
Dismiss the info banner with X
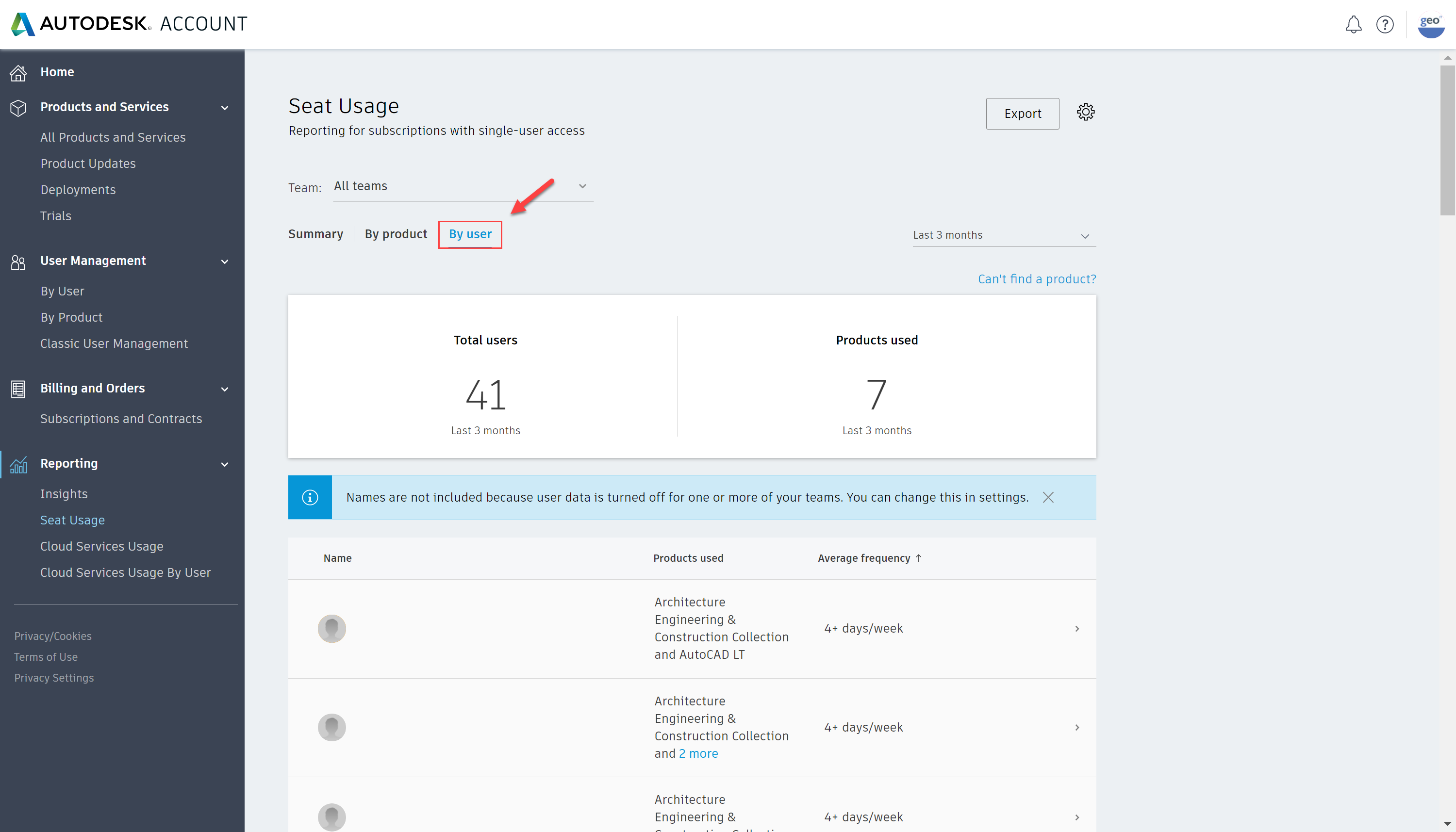tap(1048, 498)
